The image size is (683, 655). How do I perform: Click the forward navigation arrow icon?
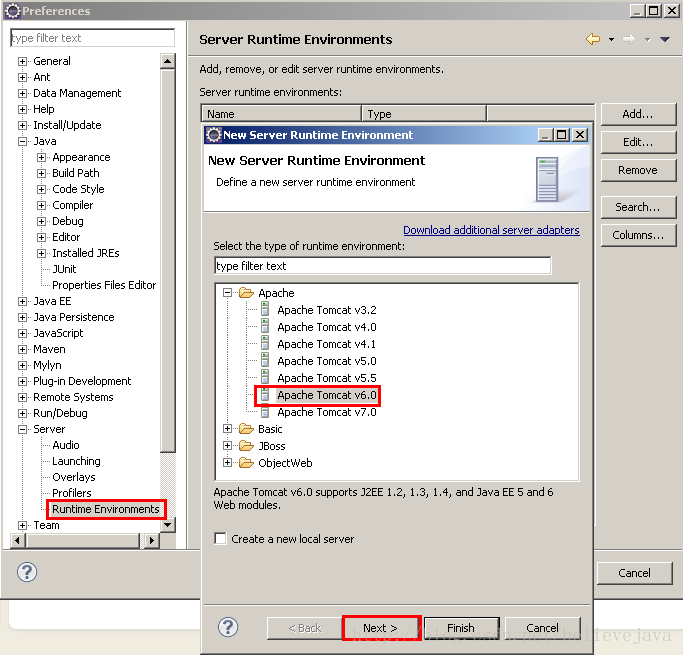pos(629,39)
